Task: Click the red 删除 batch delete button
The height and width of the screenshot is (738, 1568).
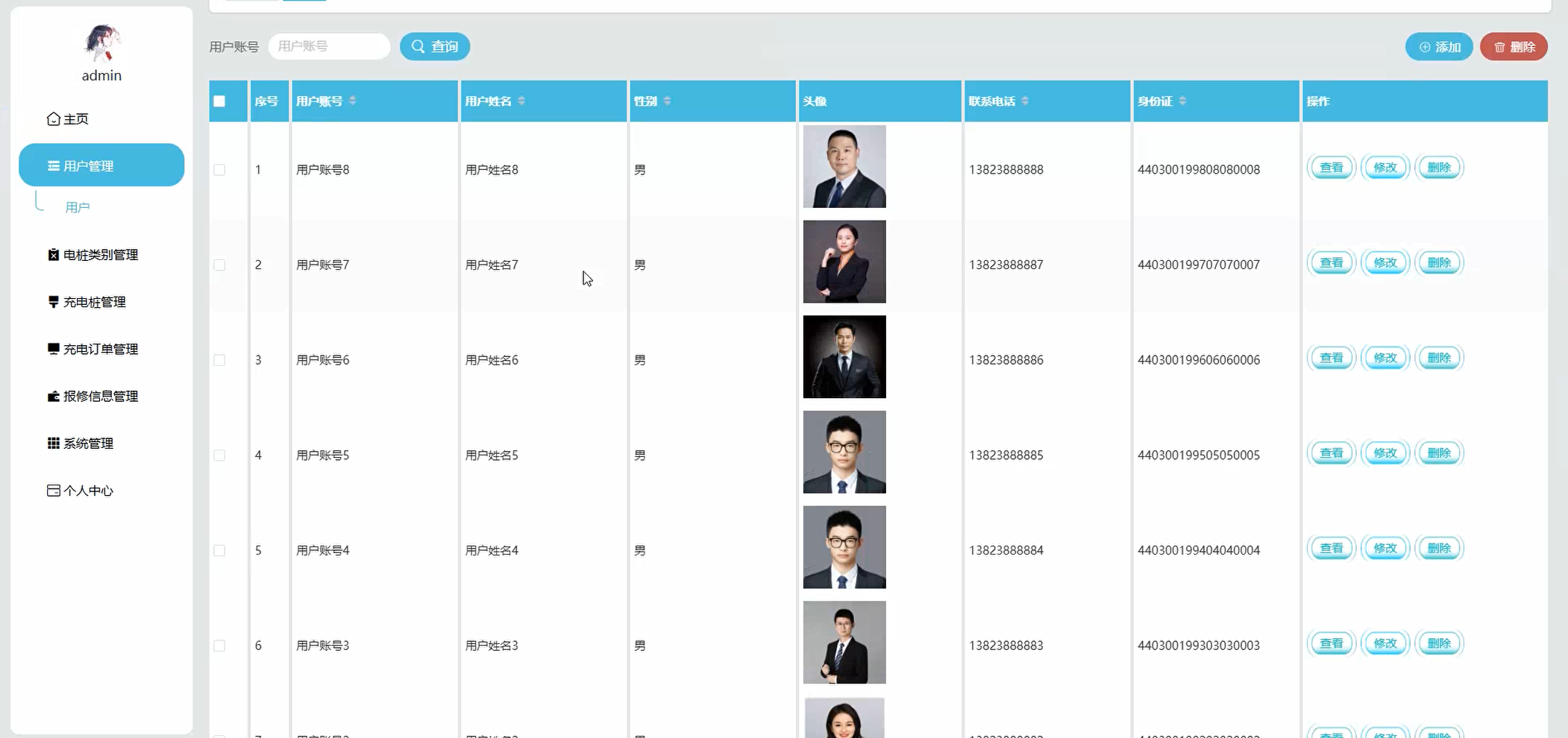Action: [1514, 47]
